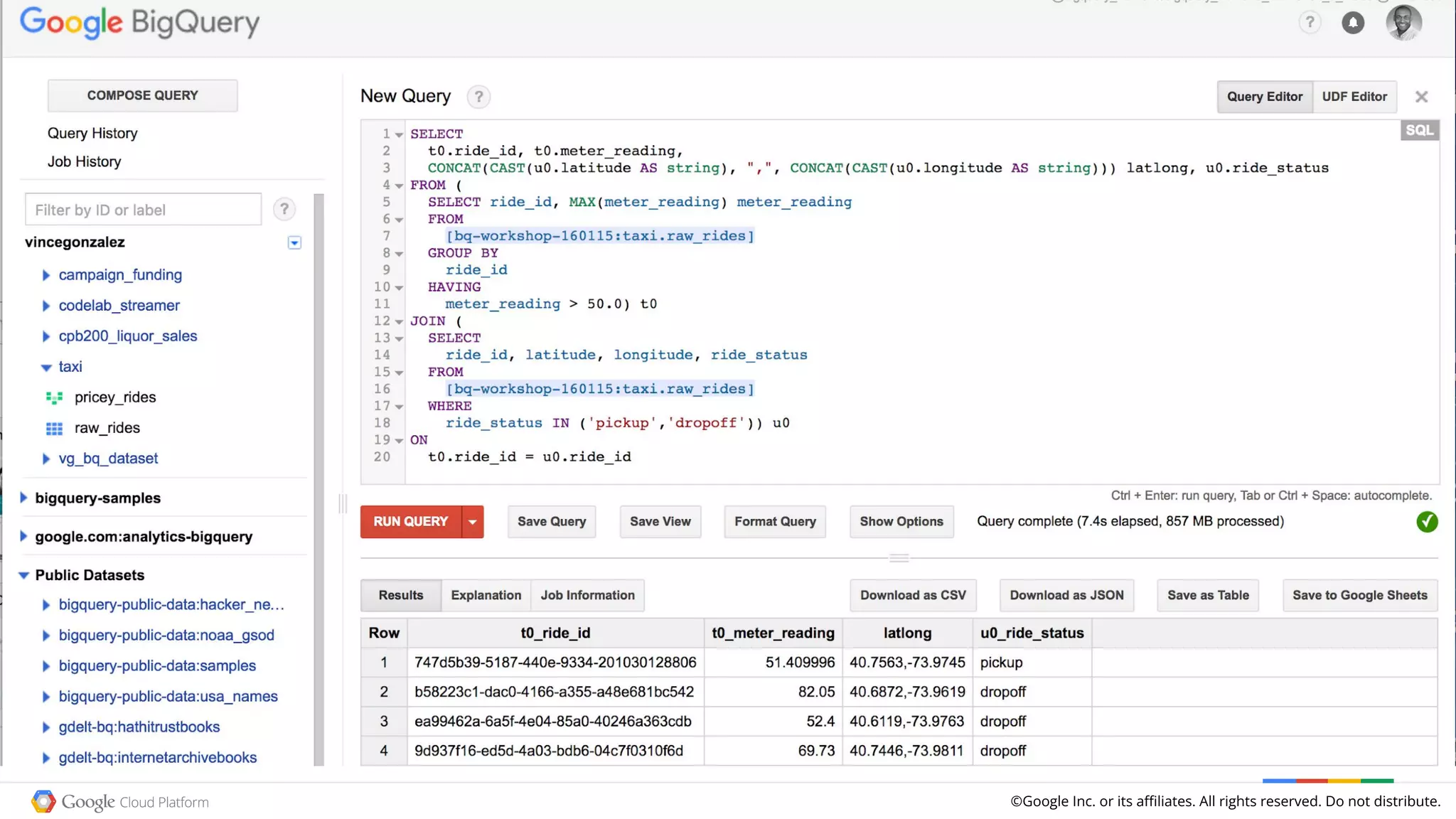Switch to the UDF Editor toggle

(x=1354, y=97)
